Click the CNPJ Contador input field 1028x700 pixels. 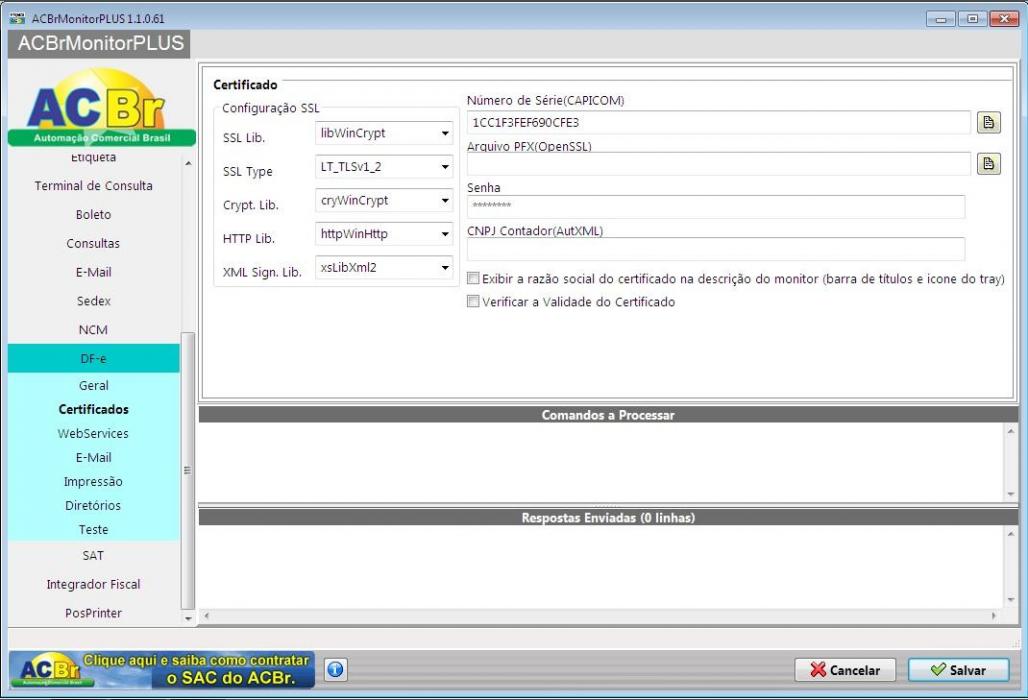(716, 249)
